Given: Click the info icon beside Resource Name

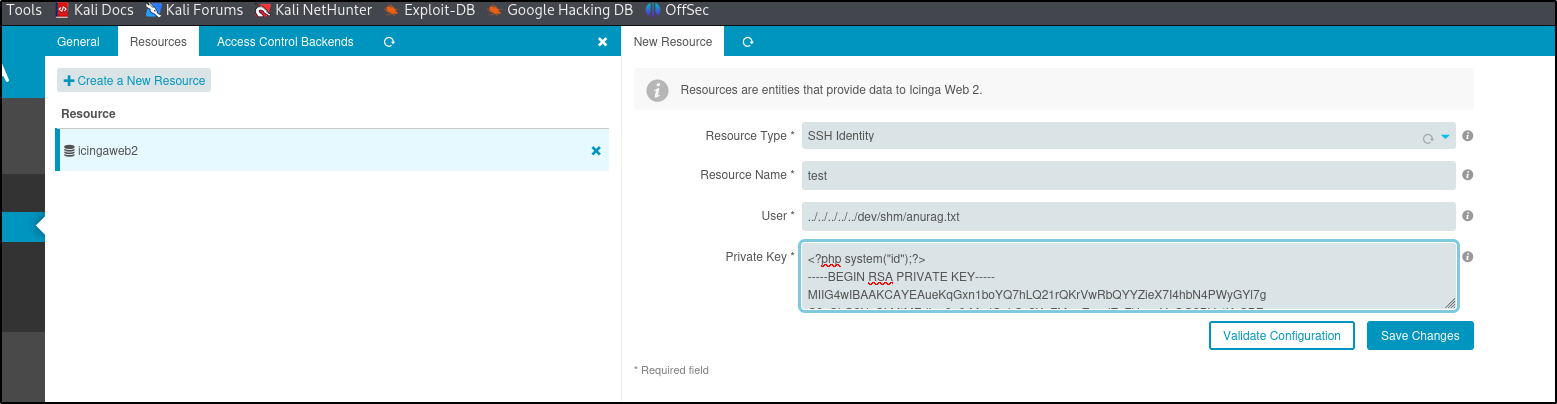Looking at the screenshot, I should point(1467,175).
